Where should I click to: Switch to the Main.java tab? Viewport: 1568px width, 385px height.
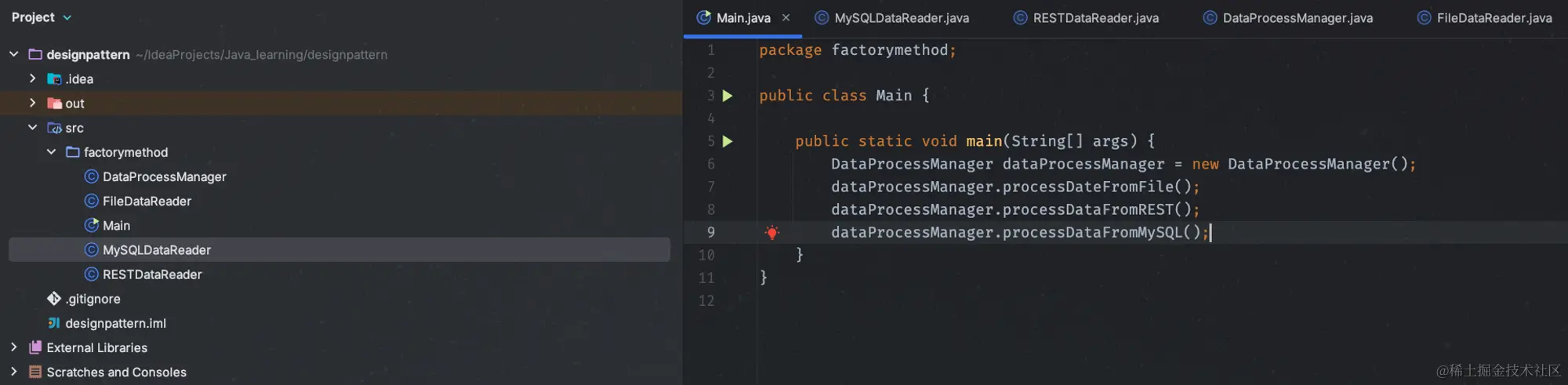(x=743, y=17)
